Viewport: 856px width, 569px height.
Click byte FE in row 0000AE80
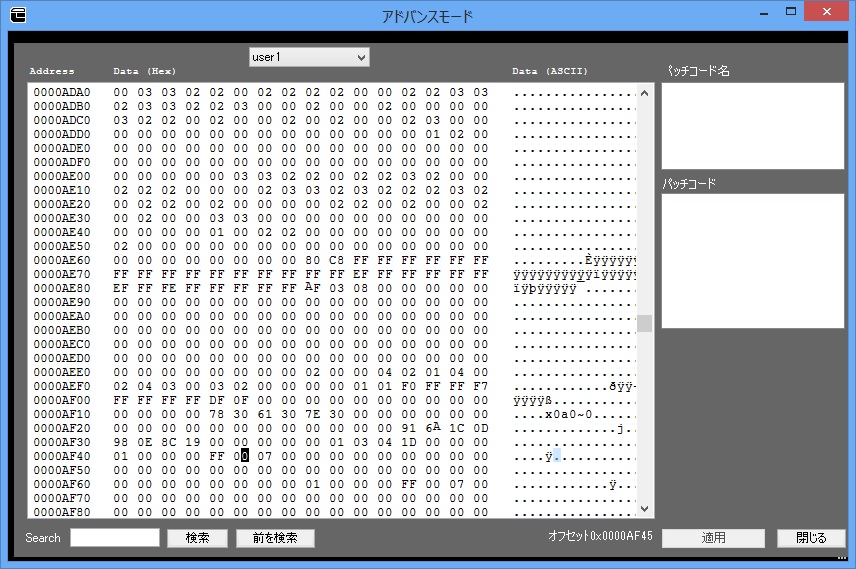pos(169,288)
